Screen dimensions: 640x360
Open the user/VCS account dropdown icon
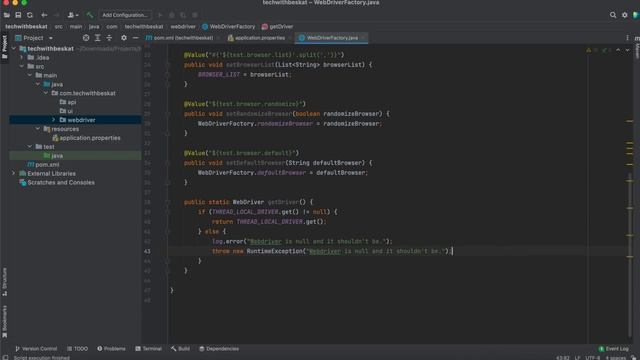[x=73, y=15]
